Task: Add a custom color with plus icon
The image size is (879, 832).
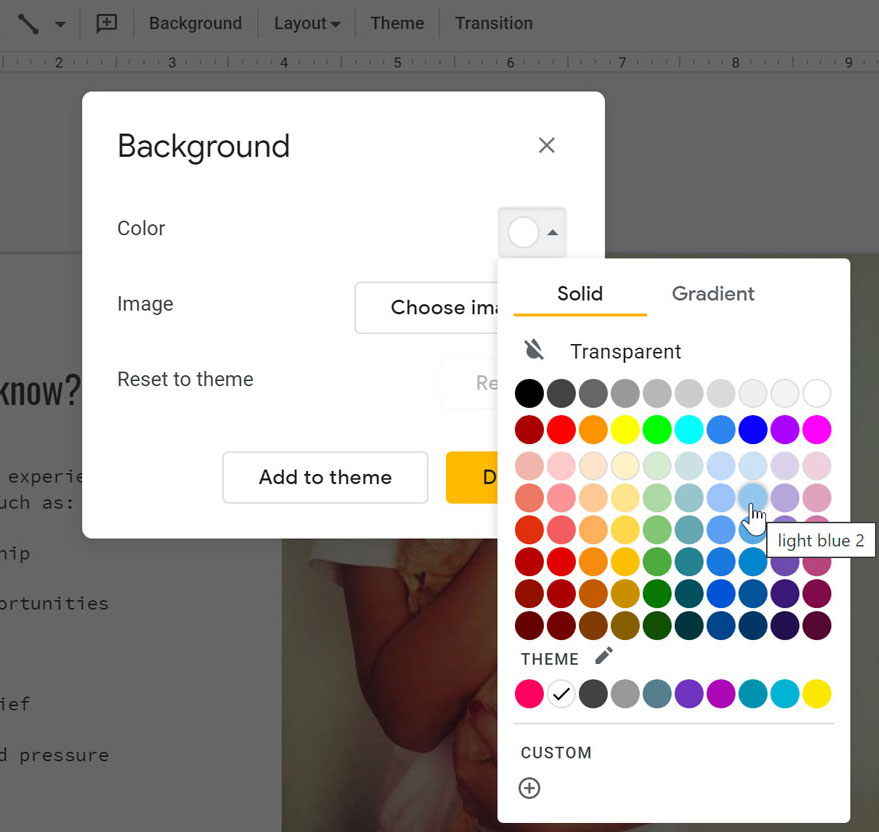Action: coord(529,788)
